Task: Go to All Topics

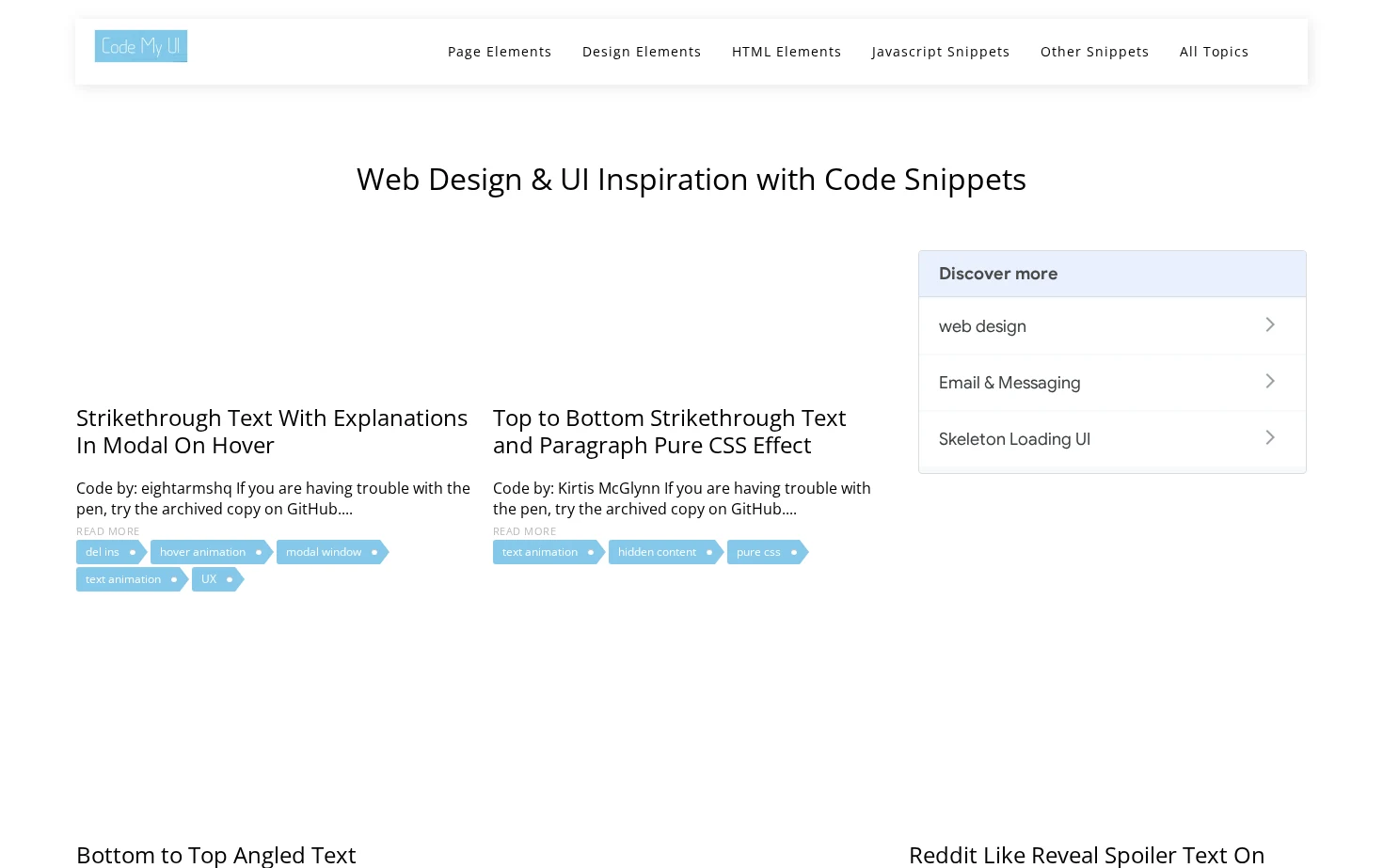Action: (x=1215, y=52)
